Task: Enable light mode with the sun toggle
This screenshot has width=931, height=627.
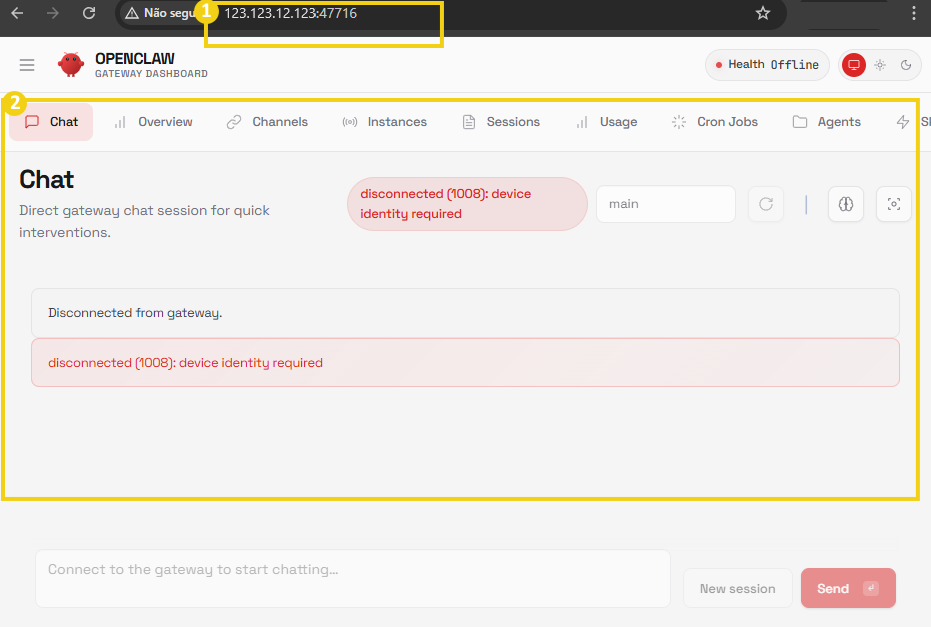Action: click(879, 64)
